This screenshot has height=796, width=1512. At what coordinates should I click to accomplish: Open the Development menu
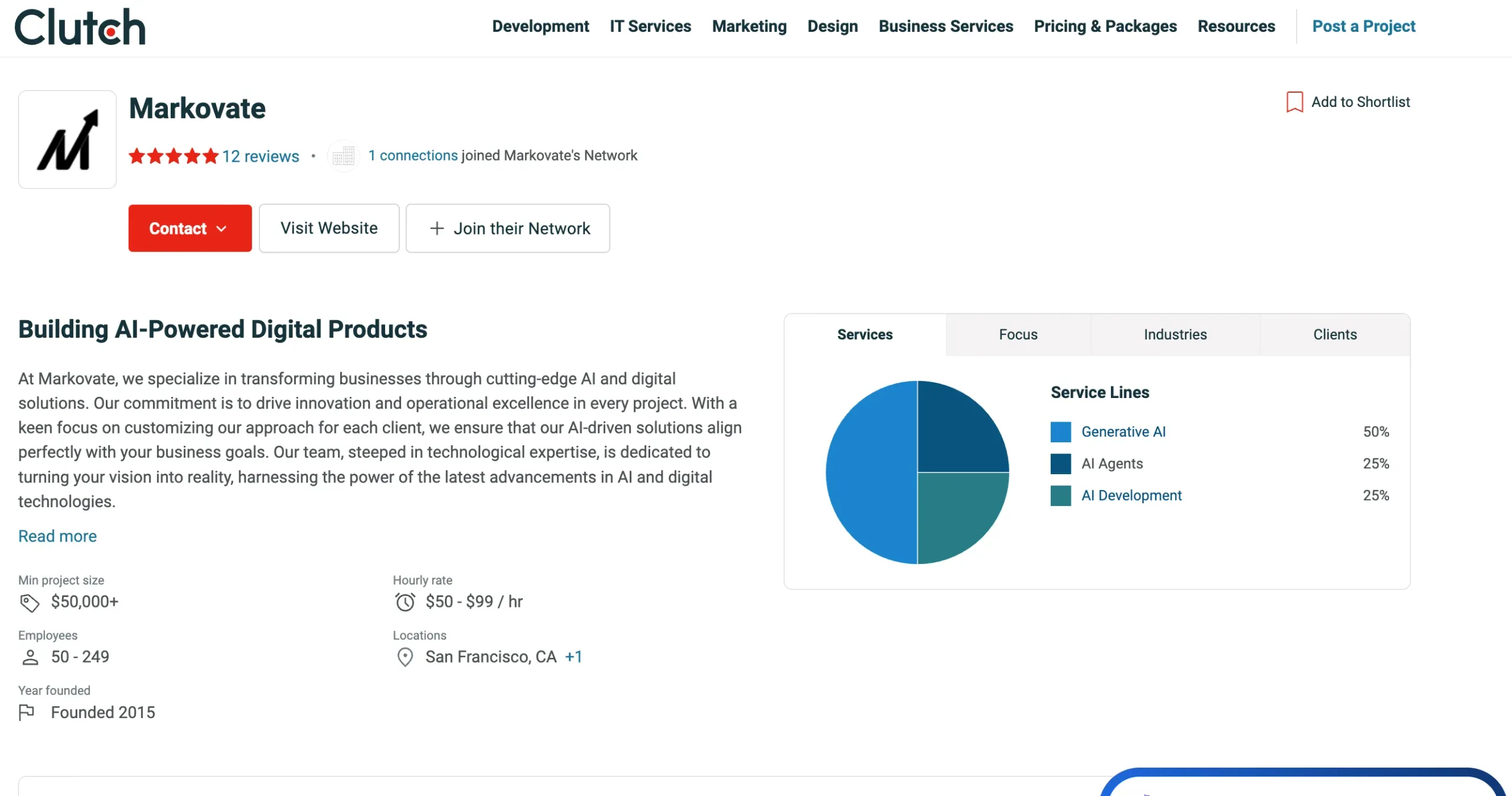540,26
